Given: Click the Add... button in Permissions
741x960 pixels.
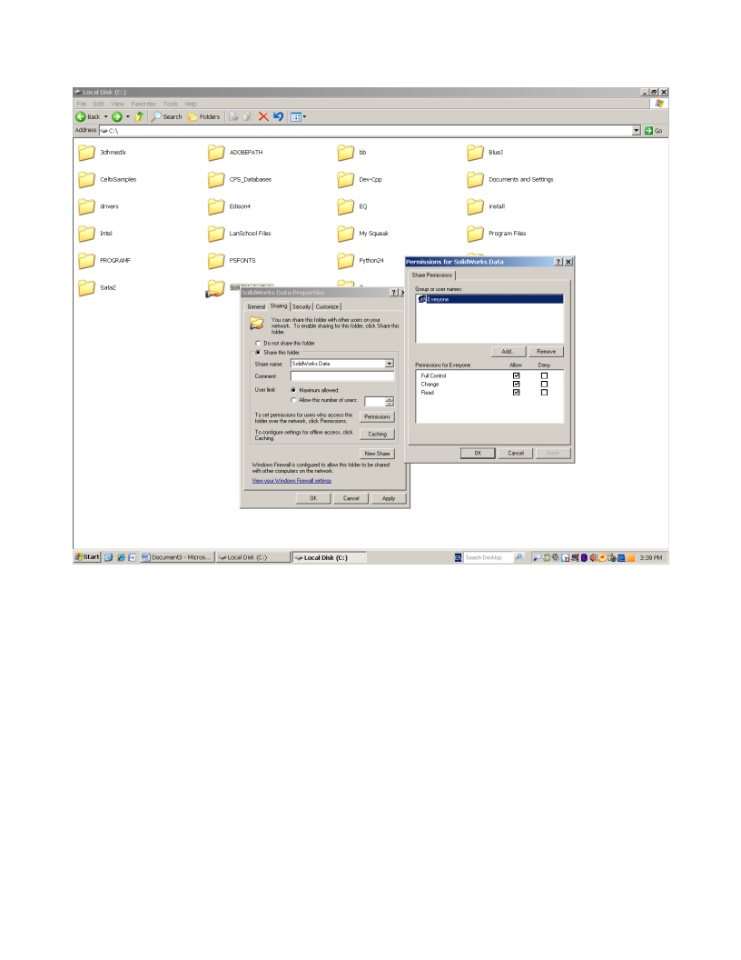Looking at the screenshot, I should pyautogui.click(x=508, y=351).
